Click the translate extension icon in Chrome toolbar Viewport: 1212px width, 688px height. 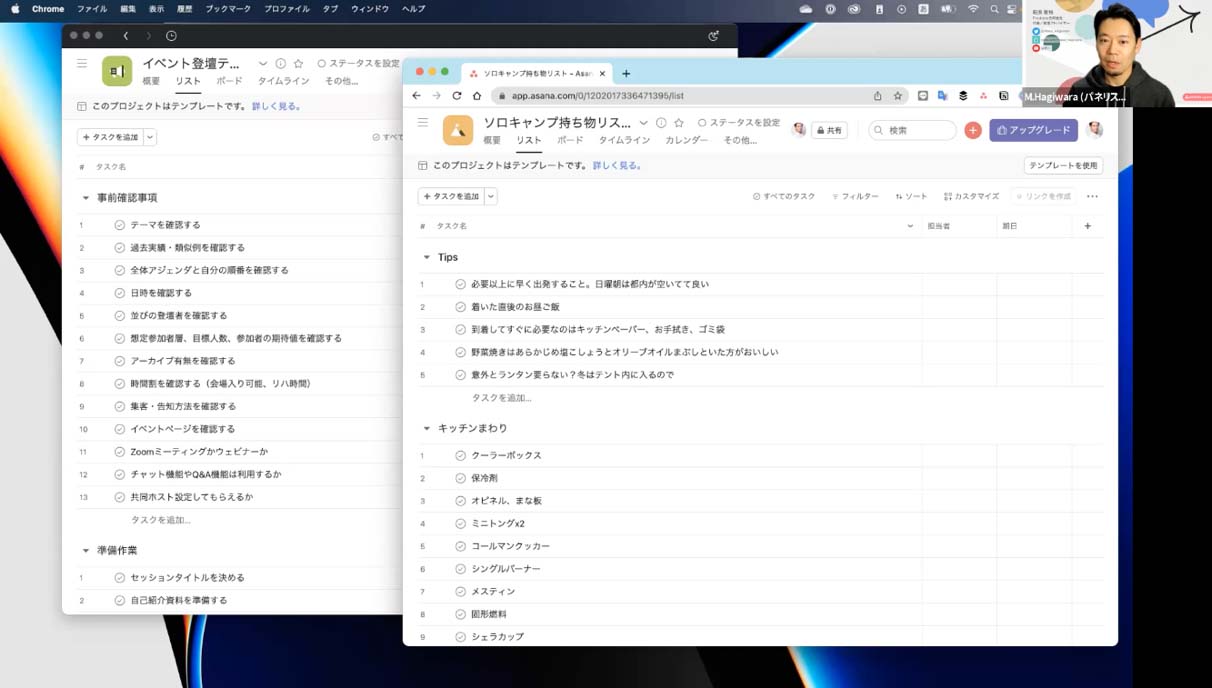click(x=943, y=96)
